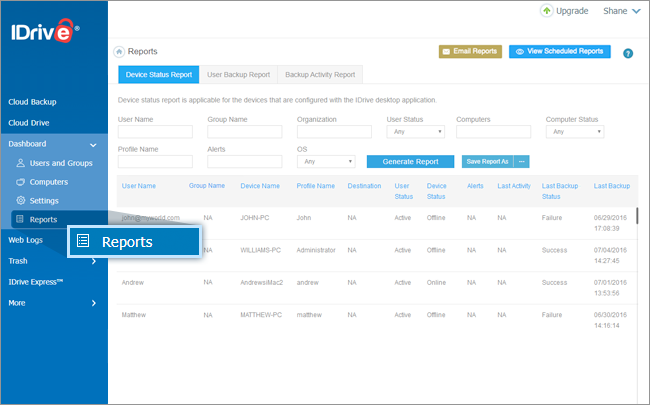Viewport: 650px width, 405px height.
Task: Open the help question mark icon
Action: pyautogui.click(x=628, y=53)
